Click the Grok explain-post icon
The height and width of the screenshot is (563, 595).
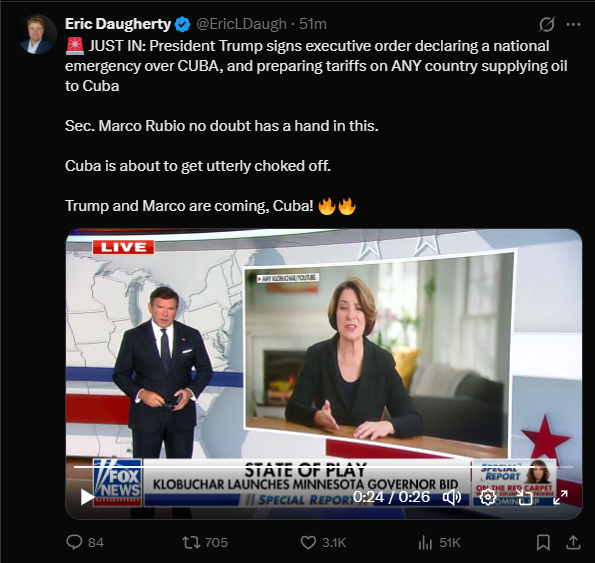tap(547, 24)
